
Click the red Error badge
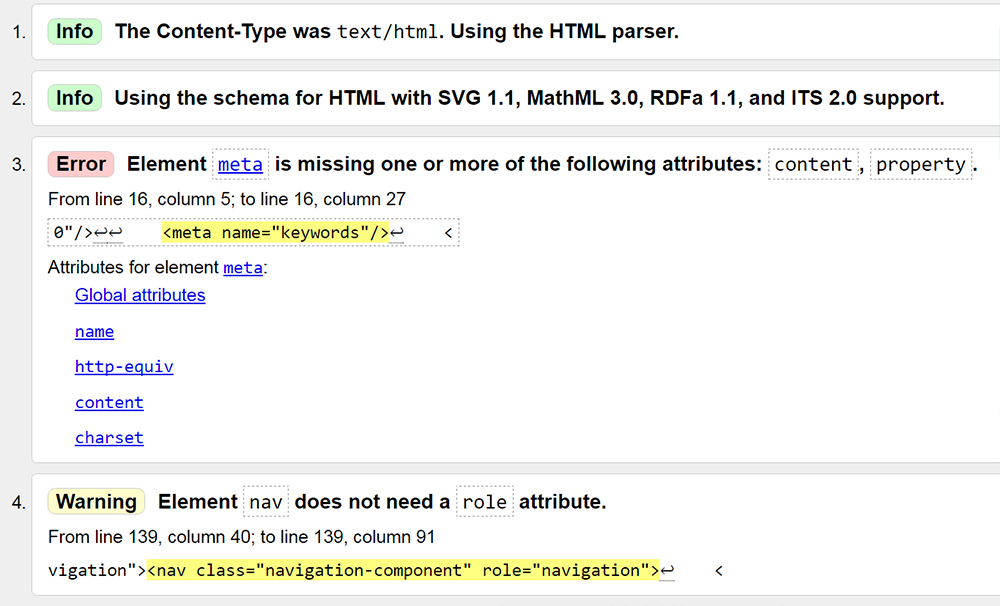coord(81,165)
